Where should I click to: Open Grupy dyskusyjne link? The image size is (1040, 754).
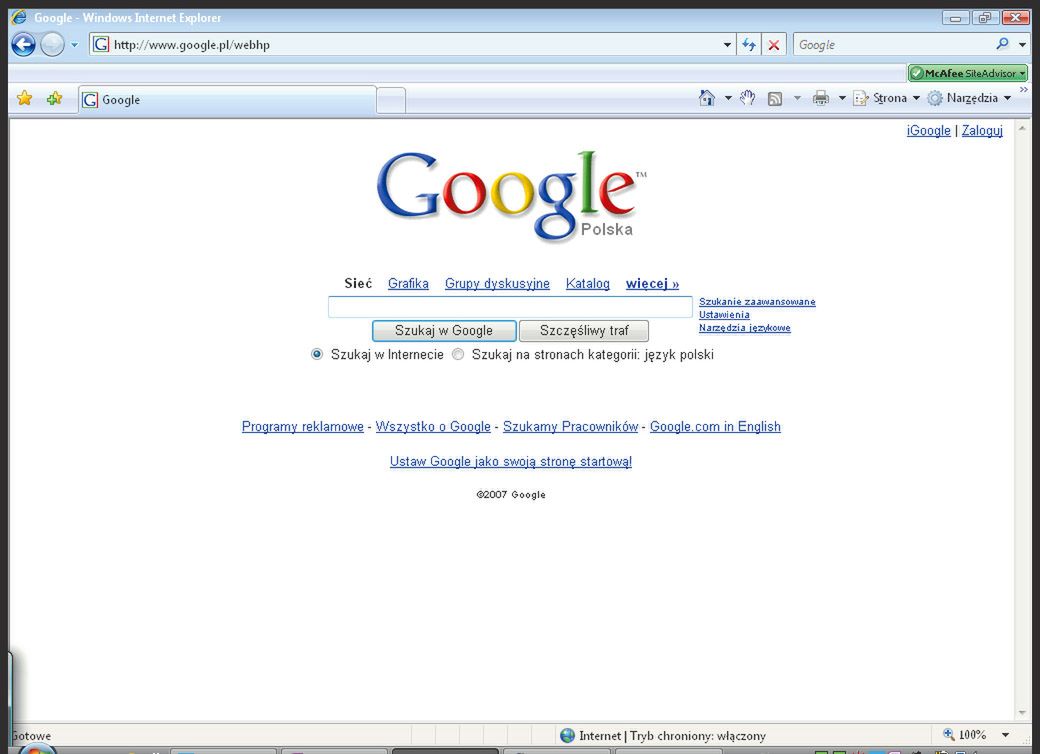tap(497, 284)
